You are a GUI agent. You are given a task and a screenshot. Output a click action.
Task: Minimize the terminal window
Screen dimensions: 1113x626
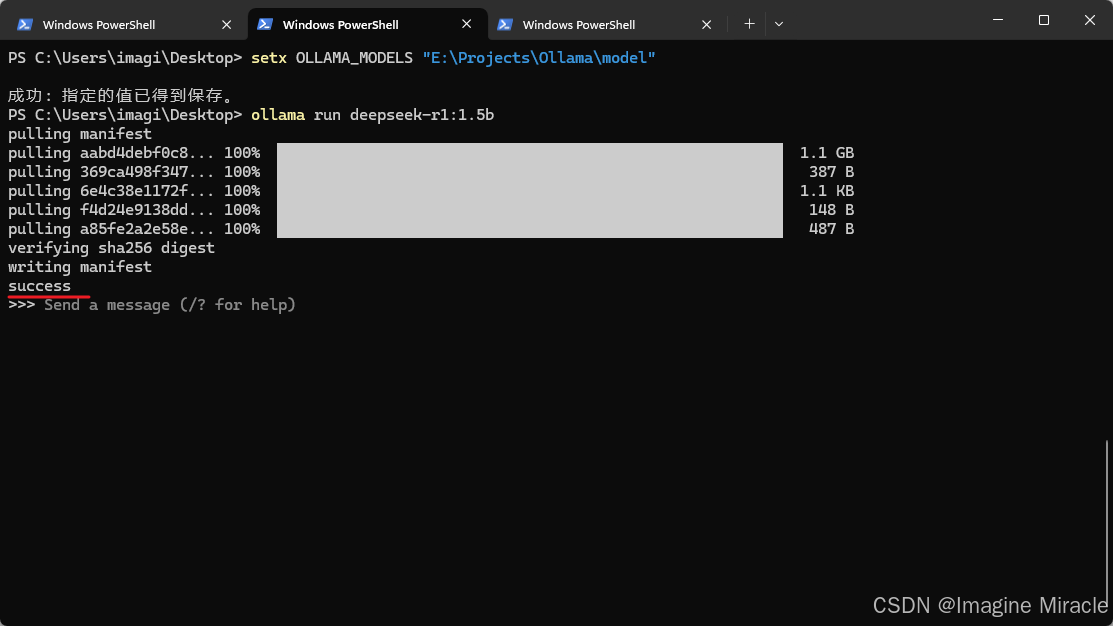click(x=998, y=20)
